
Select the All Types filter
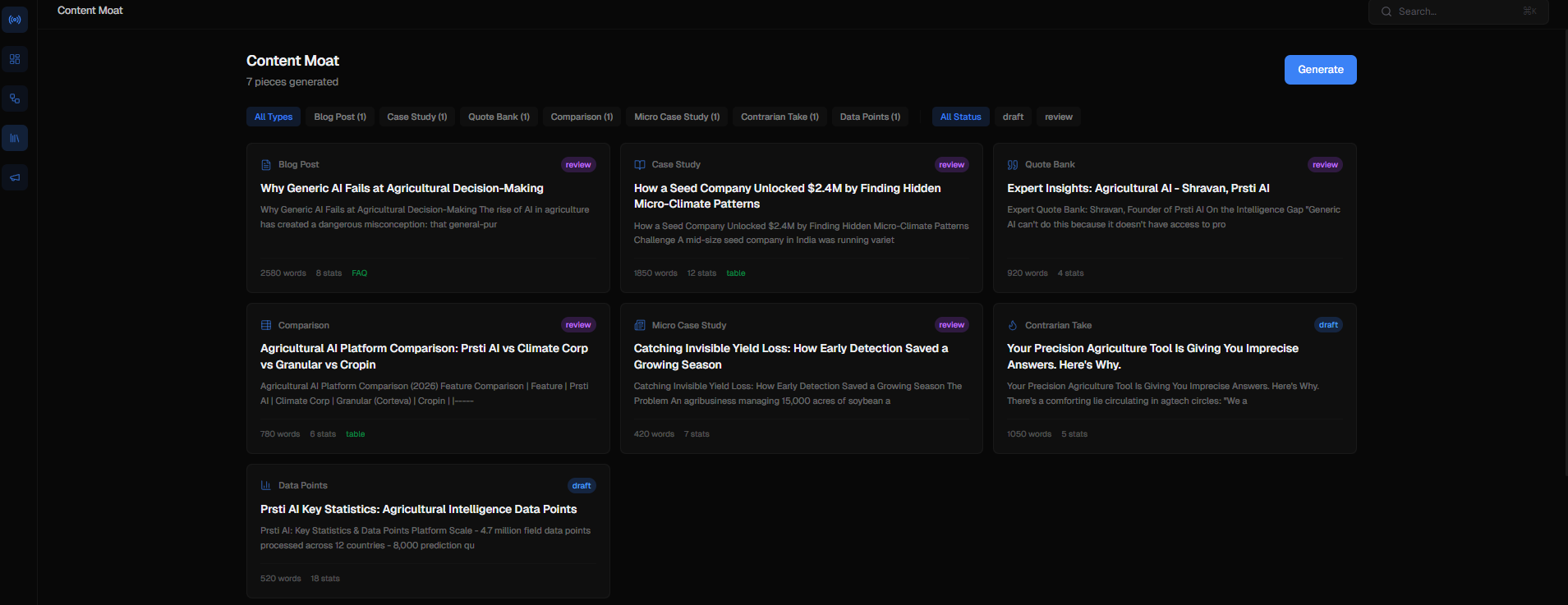tap(274, 117)
